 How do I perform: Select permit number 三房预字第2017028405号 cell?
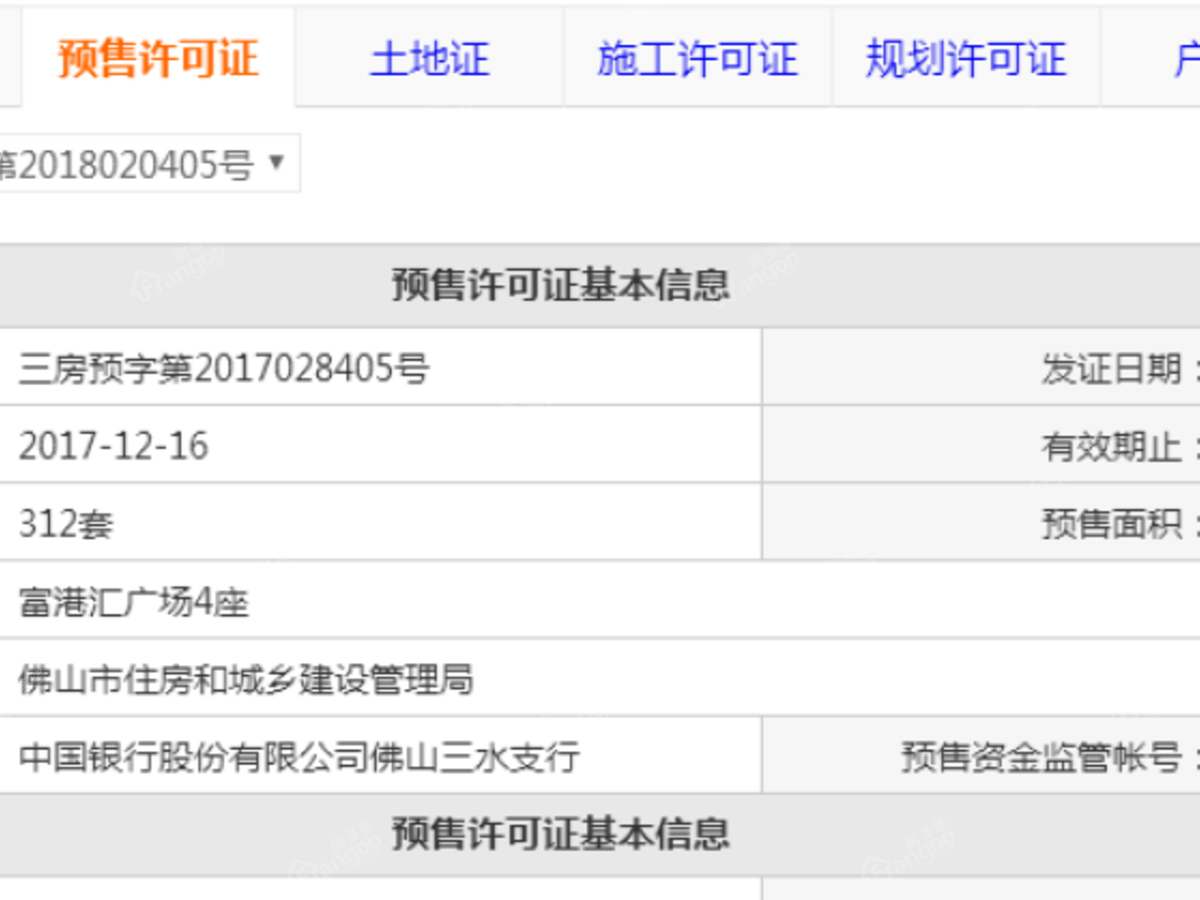click(x=224, y=369)
